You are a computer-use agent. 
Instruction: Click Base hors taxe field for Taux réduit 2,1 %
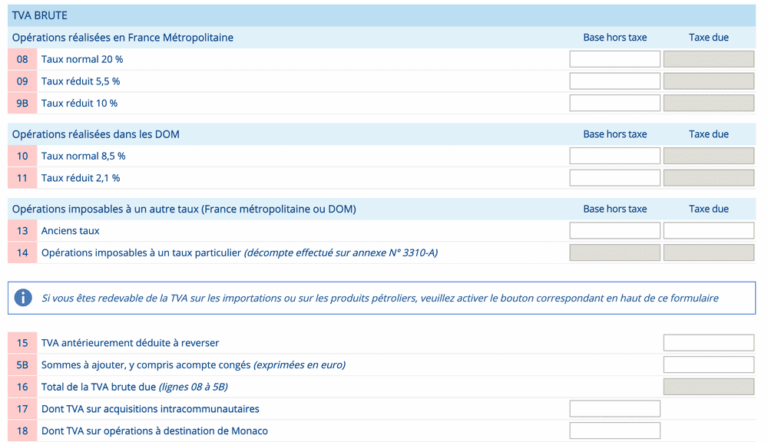(x=614, y=178)
